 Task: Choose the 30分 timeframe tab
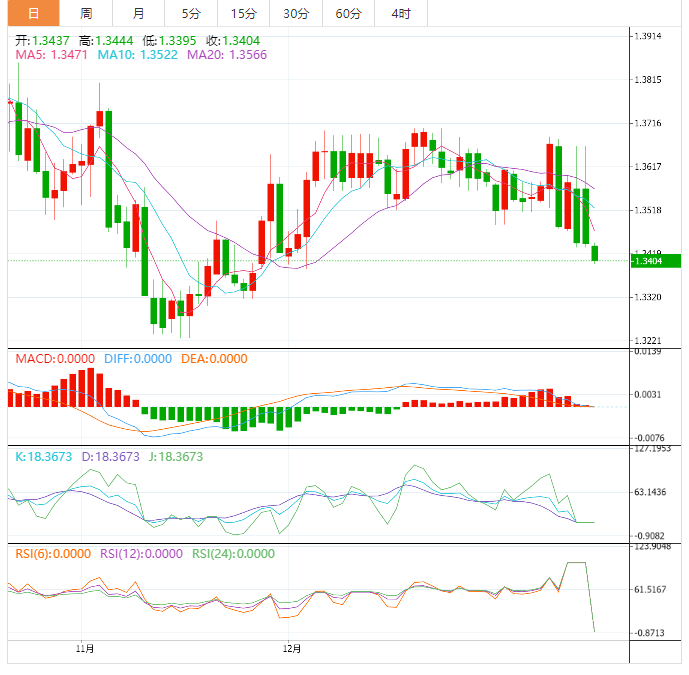pos(296,13)
